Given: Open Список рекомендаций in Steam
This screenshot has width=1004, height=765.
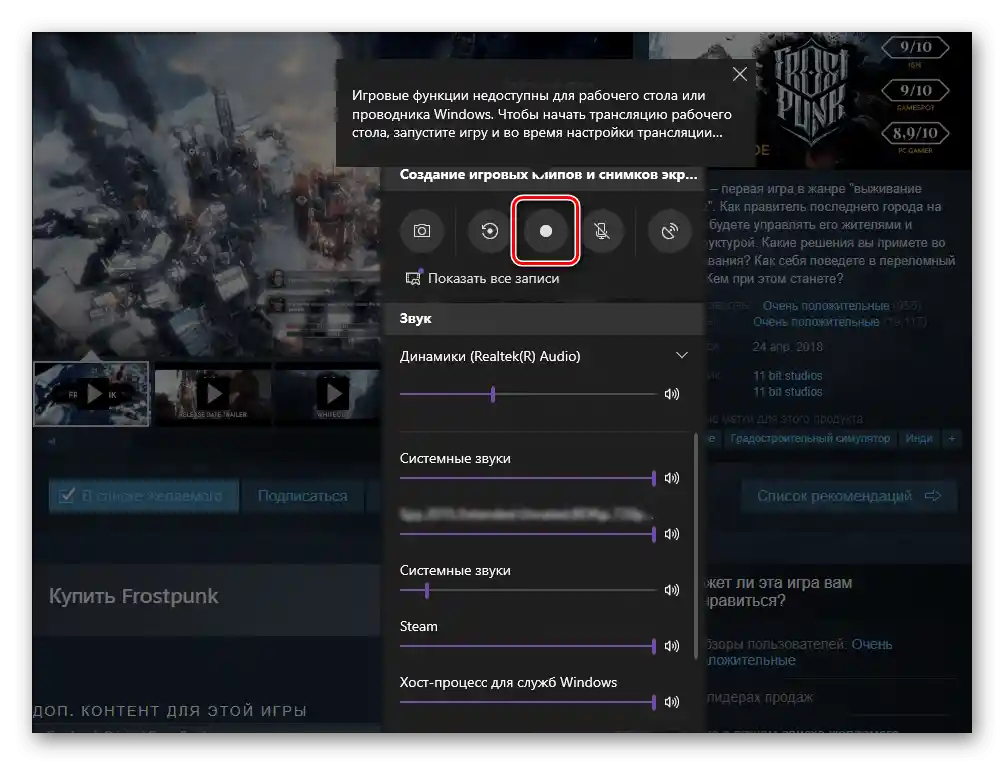Looking at the screenshot, I should click(x=849, y=496).
